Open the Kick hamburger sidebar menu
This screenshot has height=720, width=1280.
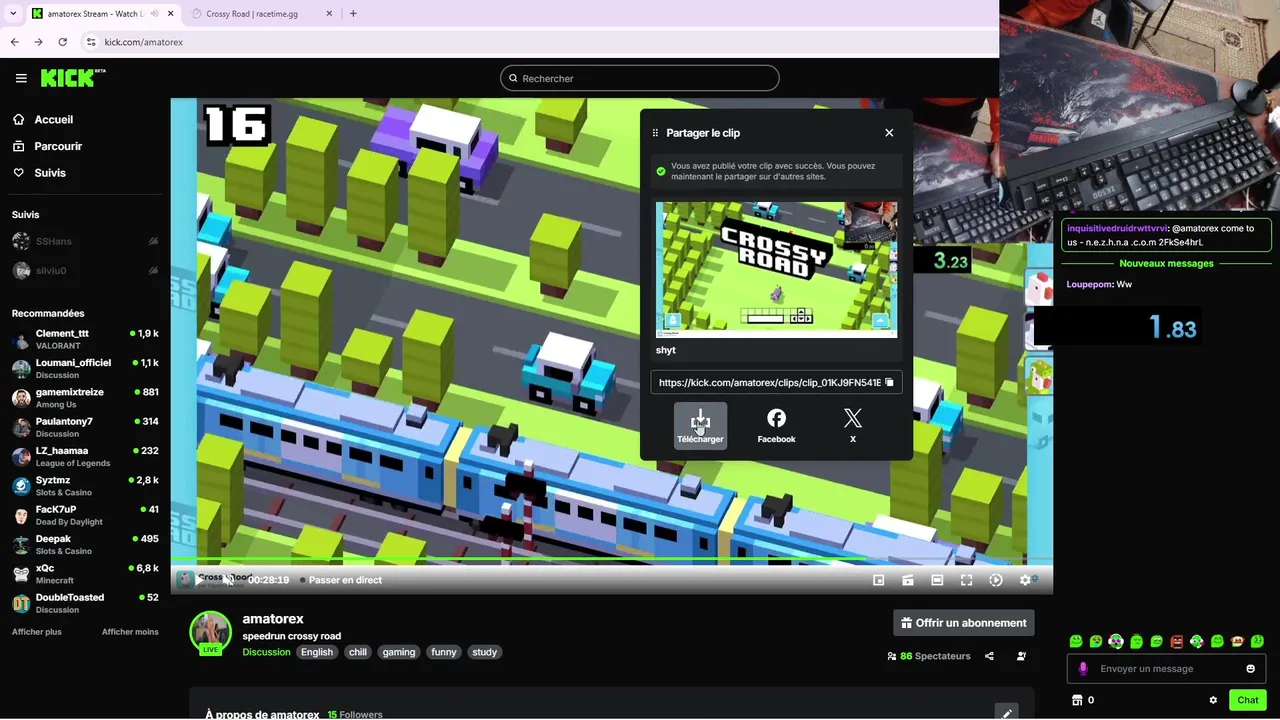pyautogui.click(x=21, y=78)
